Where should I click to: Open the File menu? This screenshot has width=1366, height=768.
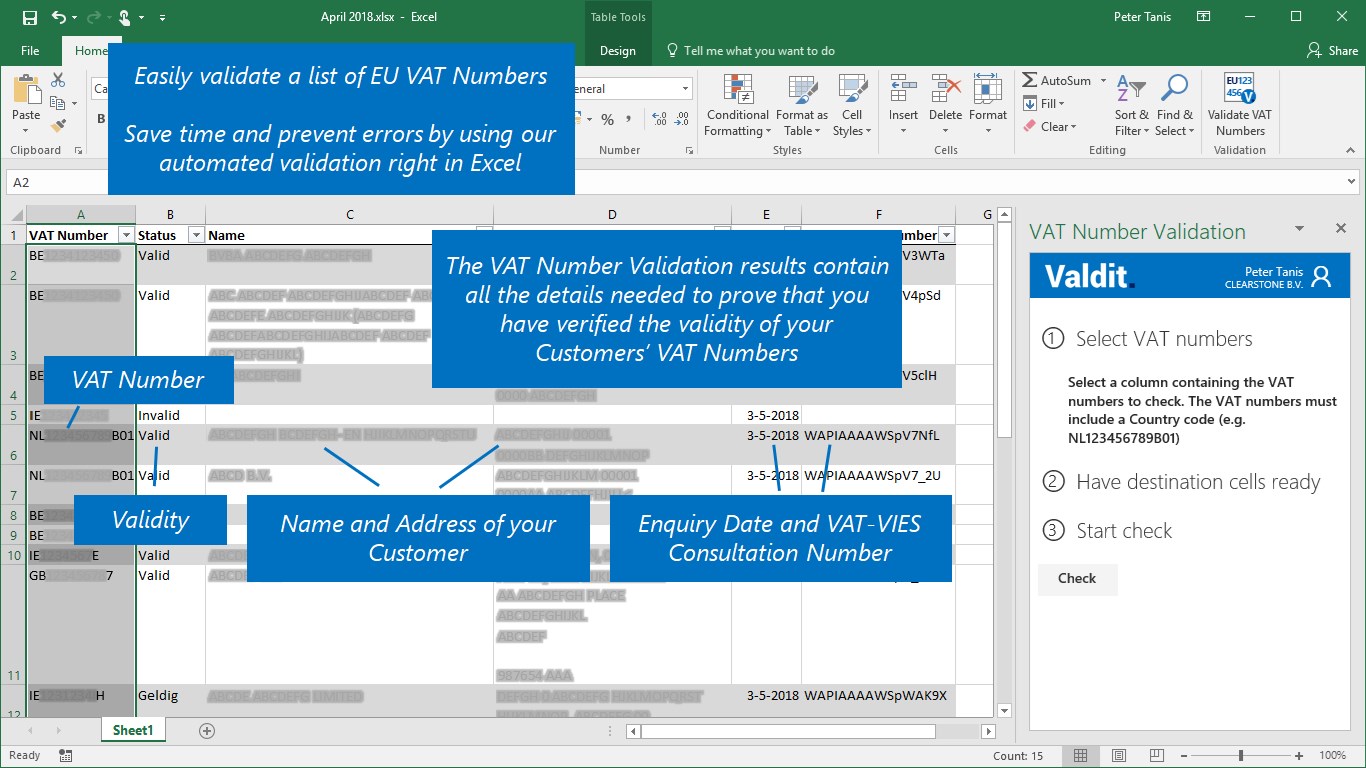click(x=30, y=51)
